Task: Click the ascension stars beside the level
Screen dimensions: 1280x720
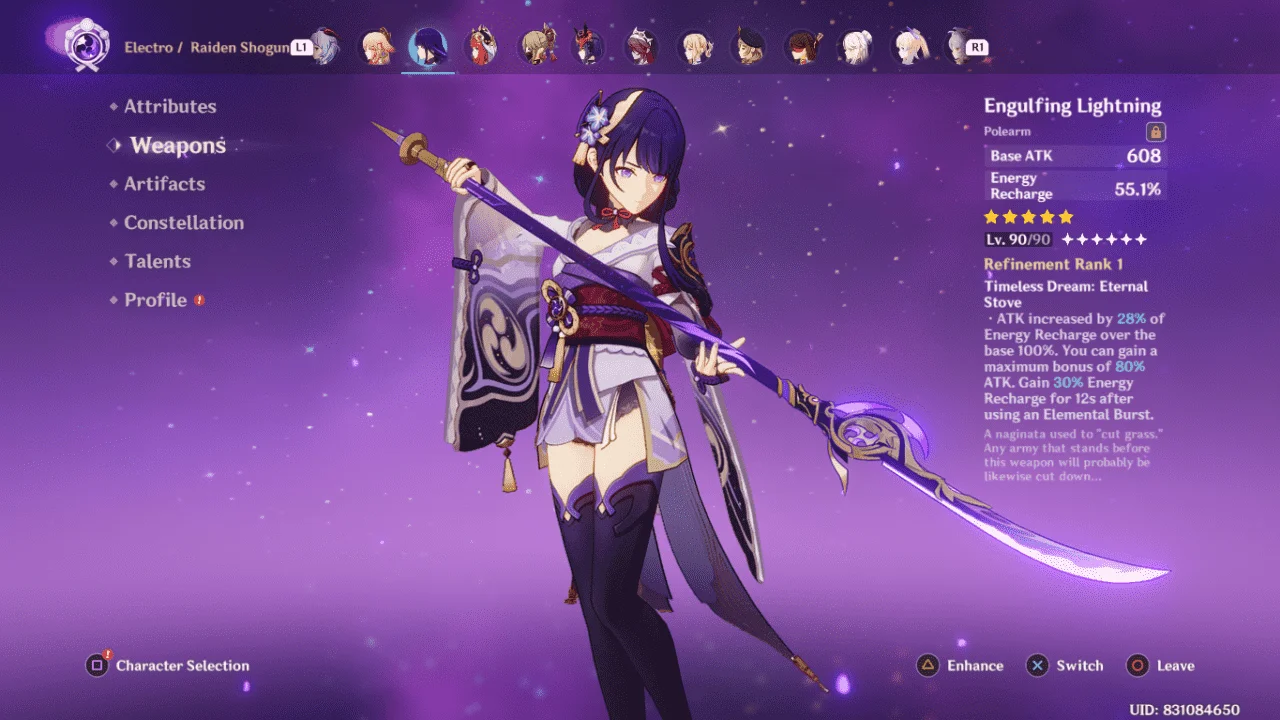Action: point(1104,240)
